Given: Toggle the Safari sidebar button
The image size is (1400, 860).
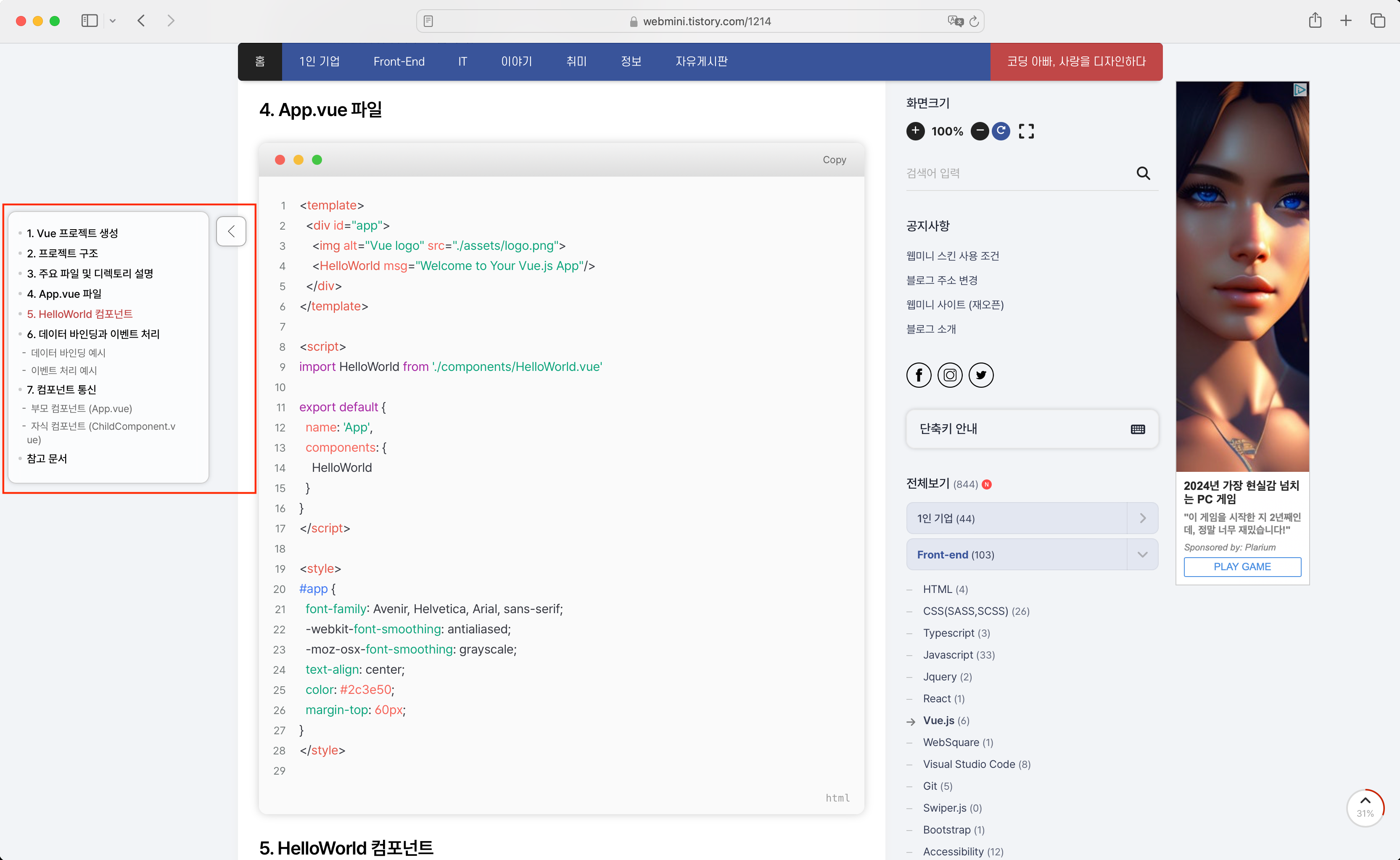Looking at the screenshot, I should 89,21.
